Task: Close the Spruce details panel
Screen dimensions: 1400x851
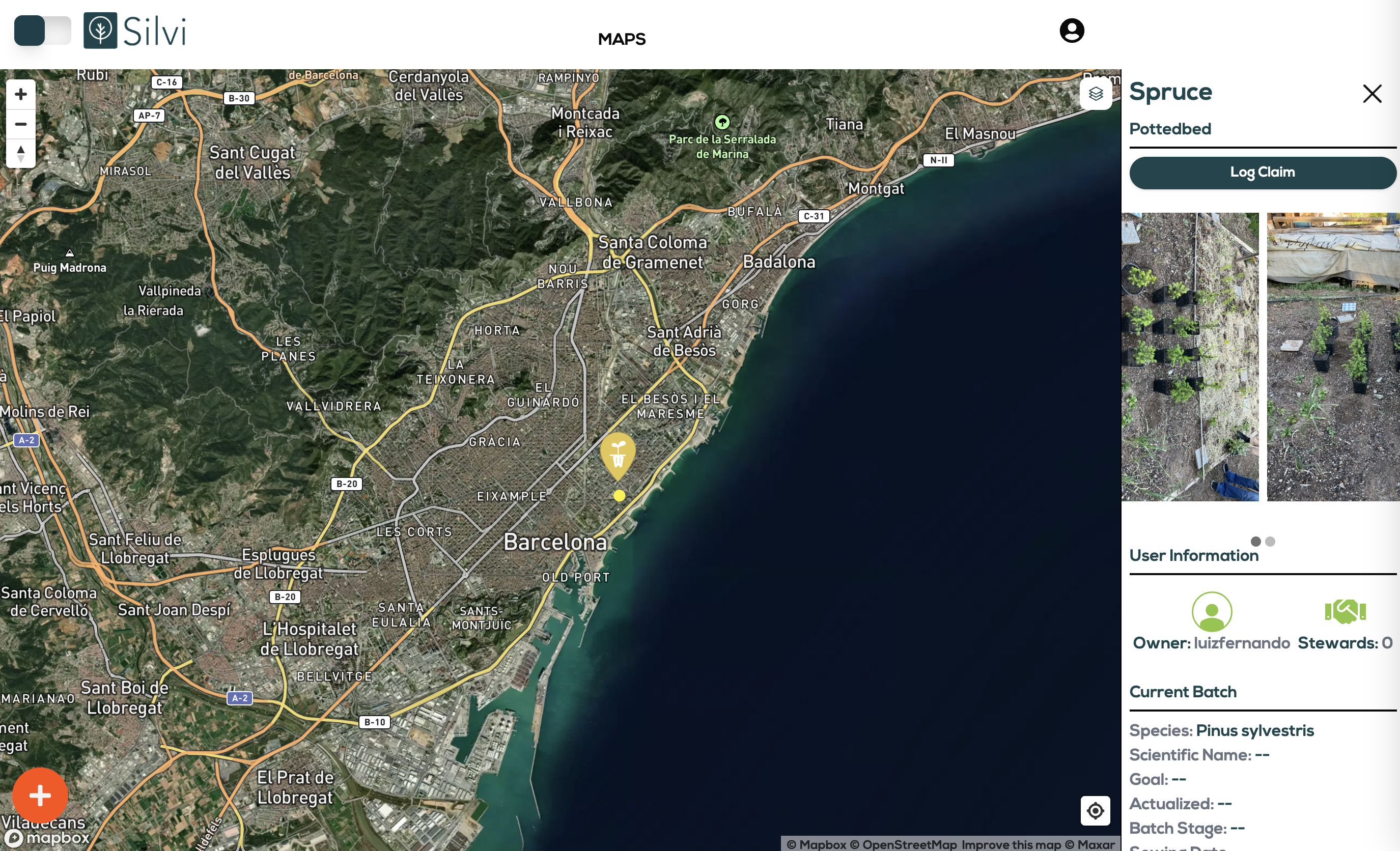Action: [x=1371, y=94]
